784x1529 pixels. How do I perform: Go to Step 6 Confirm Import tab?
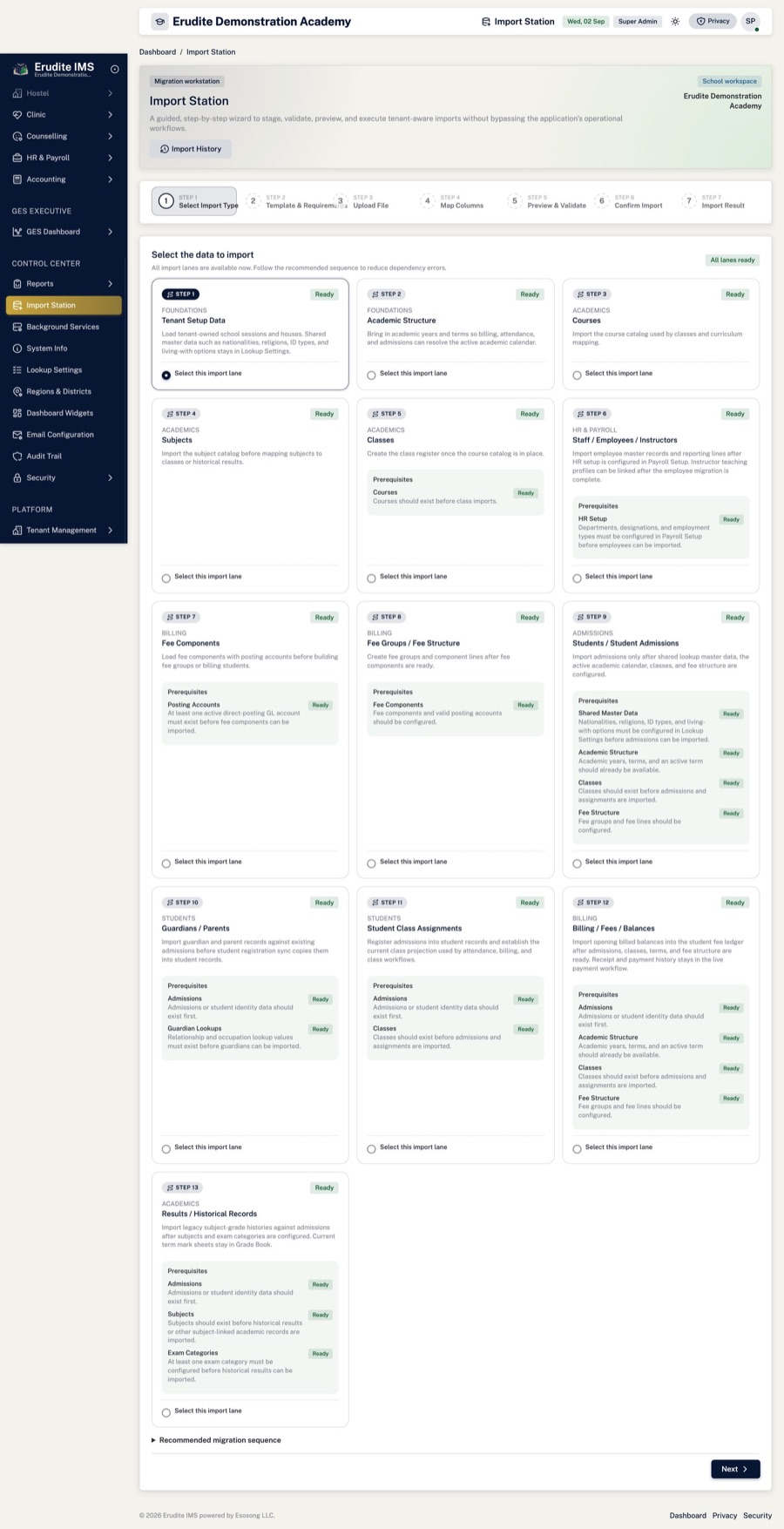coord(629,201)
